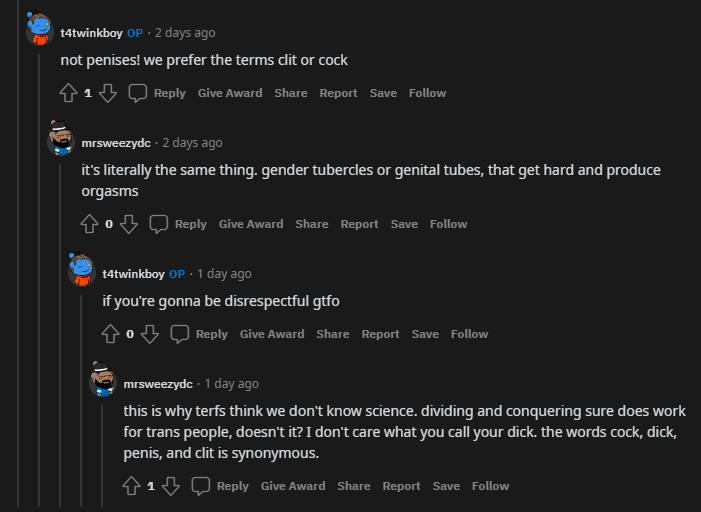Downvote the last comment about terfs
Screen dimensions: 701x512
(x=171, y=486)
